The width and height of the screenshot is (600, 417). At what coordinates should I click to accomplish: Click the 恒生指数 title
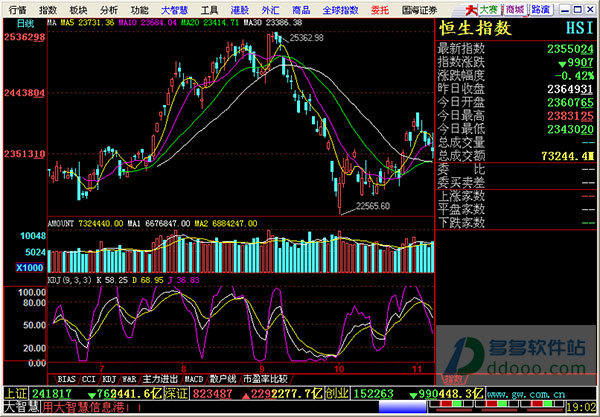tap(476, 29)
